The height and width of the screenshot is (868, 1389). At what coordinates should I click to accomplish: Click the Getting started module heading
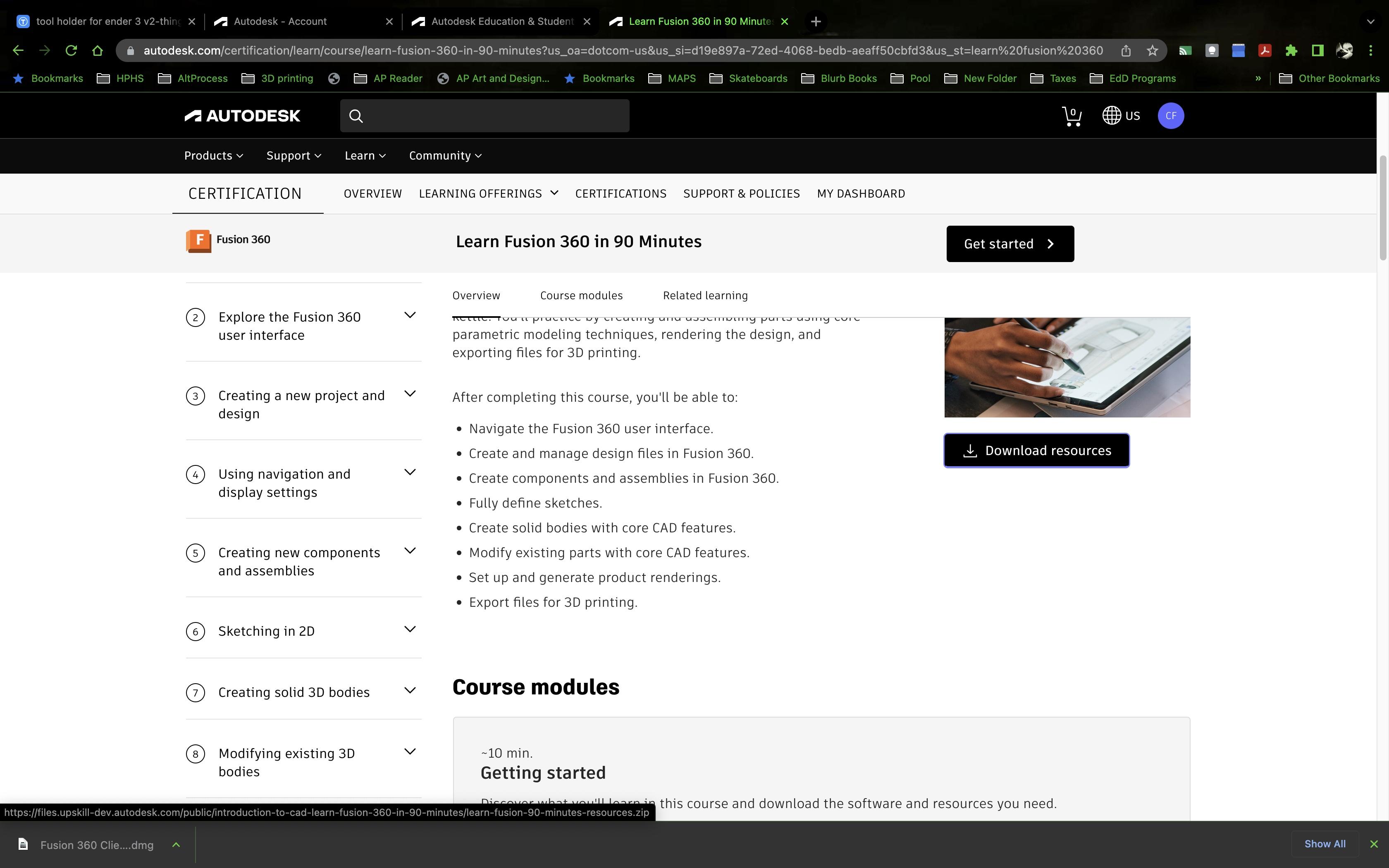[x=542, y=773]
